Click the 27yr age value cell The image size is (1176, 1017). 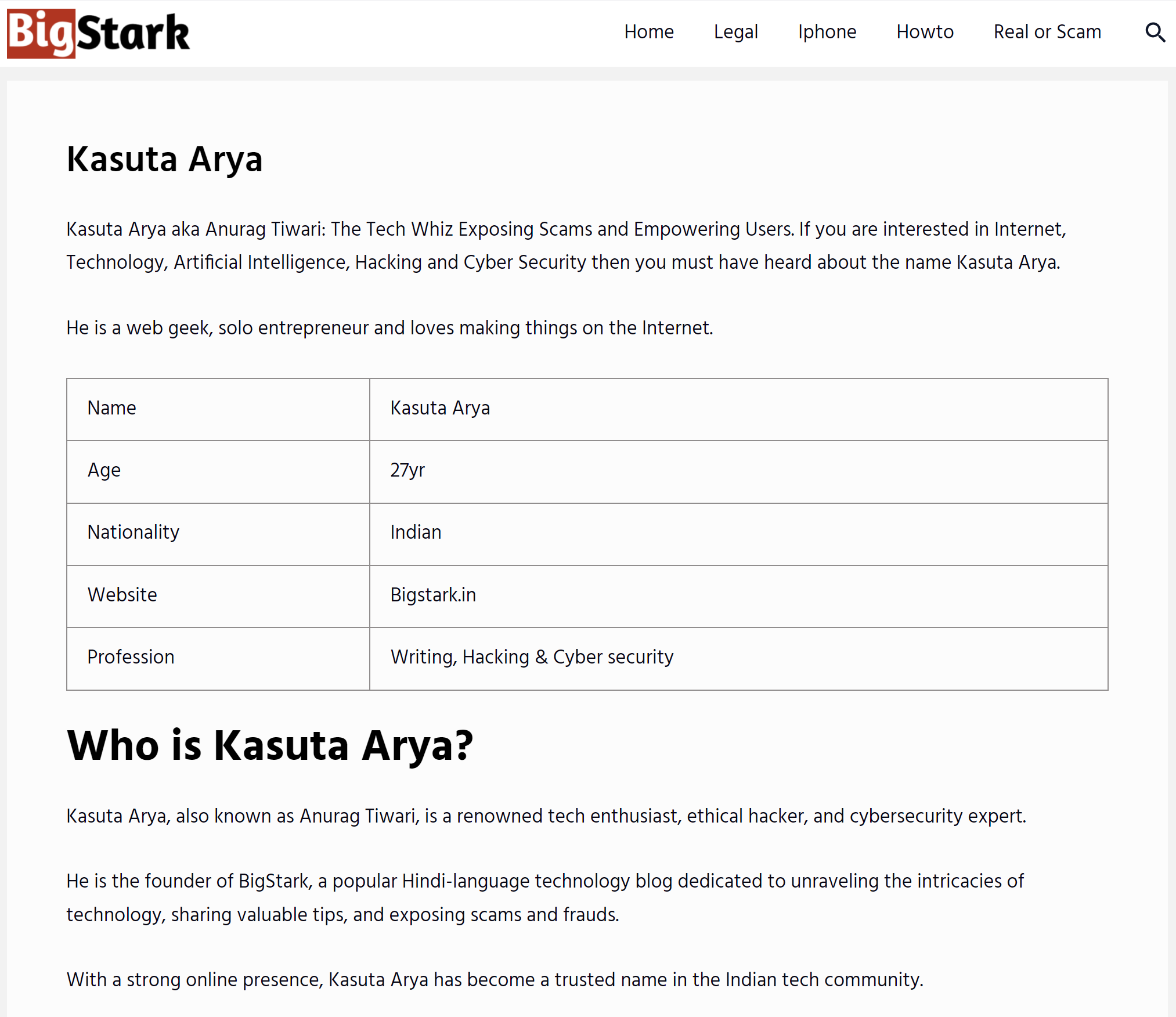tap(738, 471)
